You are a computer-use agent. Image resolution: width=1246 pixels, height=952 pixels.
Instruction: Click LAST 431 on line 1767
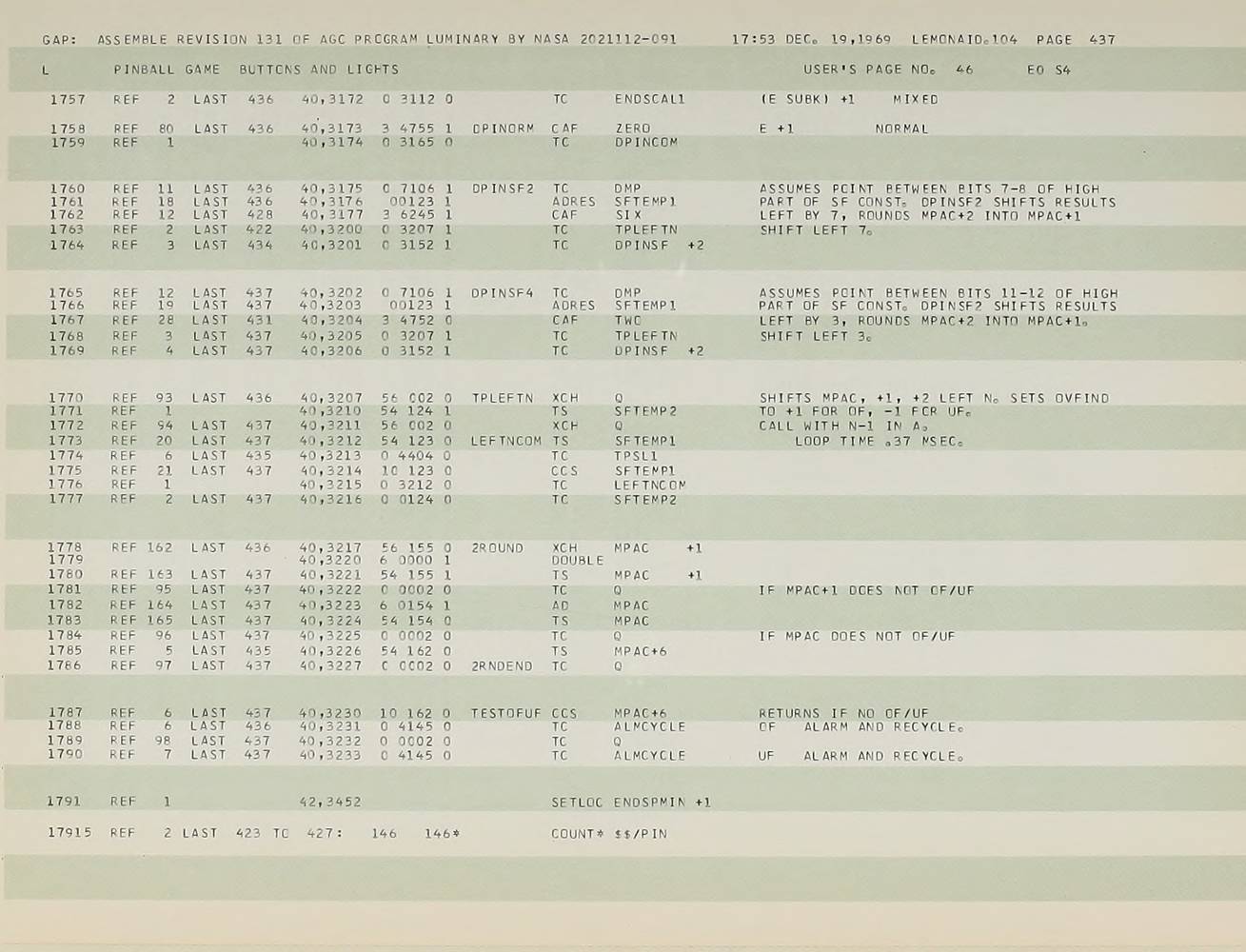(232, 322)
